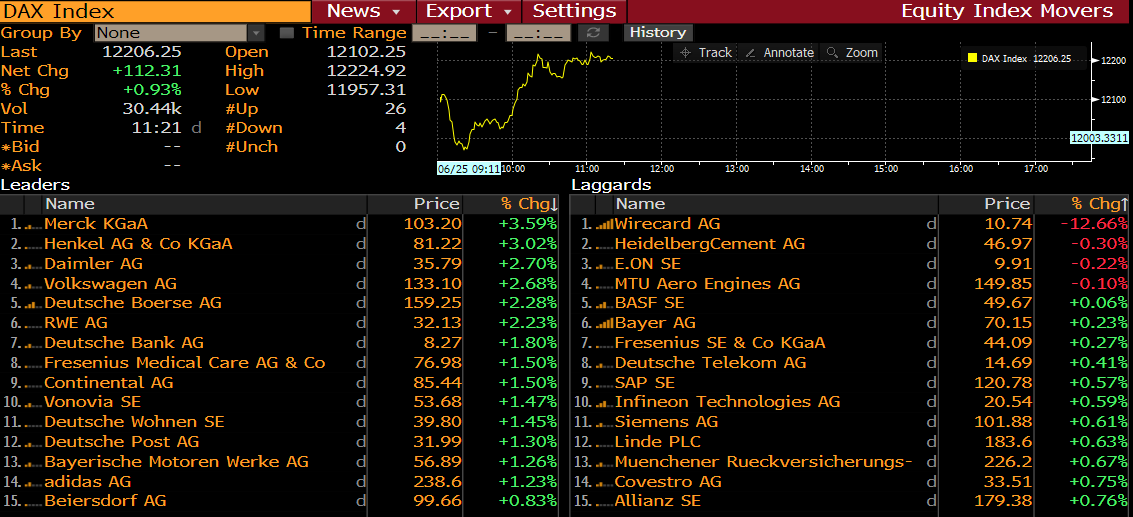
Task: Click the volume bars icon beside HeidelbergCement AG
Action: click(x=604, y=244)
